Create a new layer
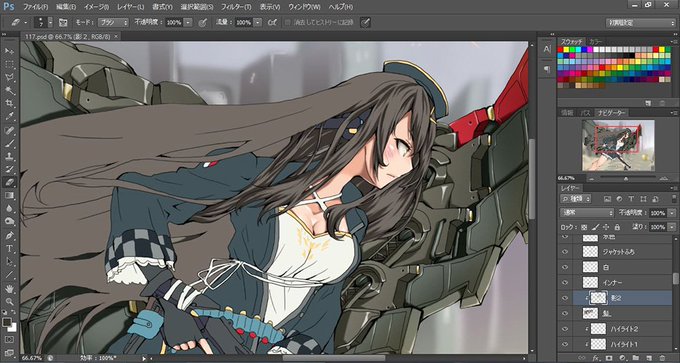This screenshot has height=363, width=680. point(649,358)
